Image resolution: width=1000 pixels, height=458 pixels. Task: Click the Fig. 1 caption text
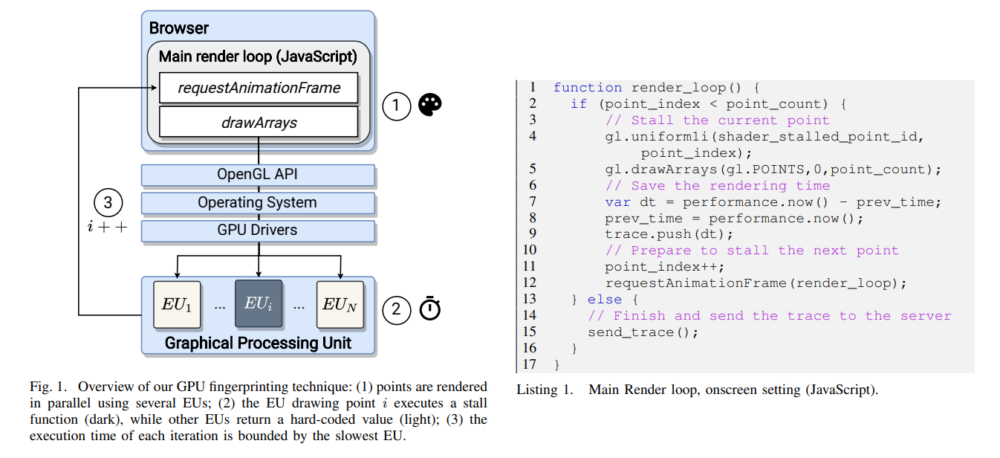(258, 412)
